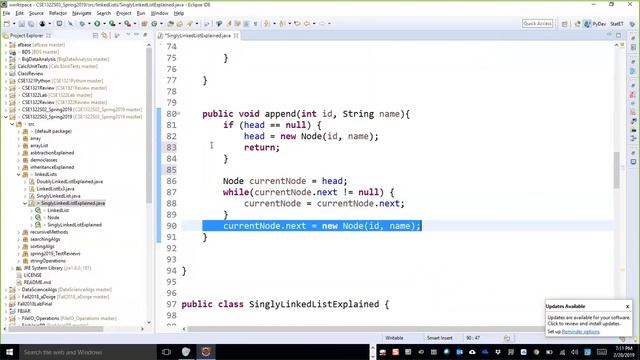Click the Quick Access field
Image resolution: width=640 pixels, height=360 pixels.
coord(538,24)
